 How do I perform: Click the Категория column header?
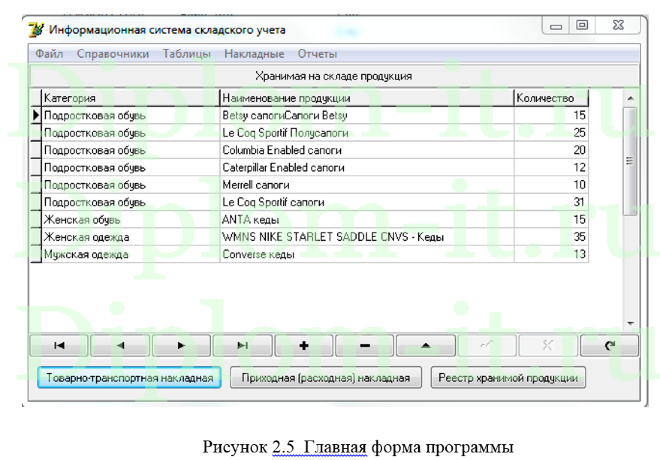(130, 98)
